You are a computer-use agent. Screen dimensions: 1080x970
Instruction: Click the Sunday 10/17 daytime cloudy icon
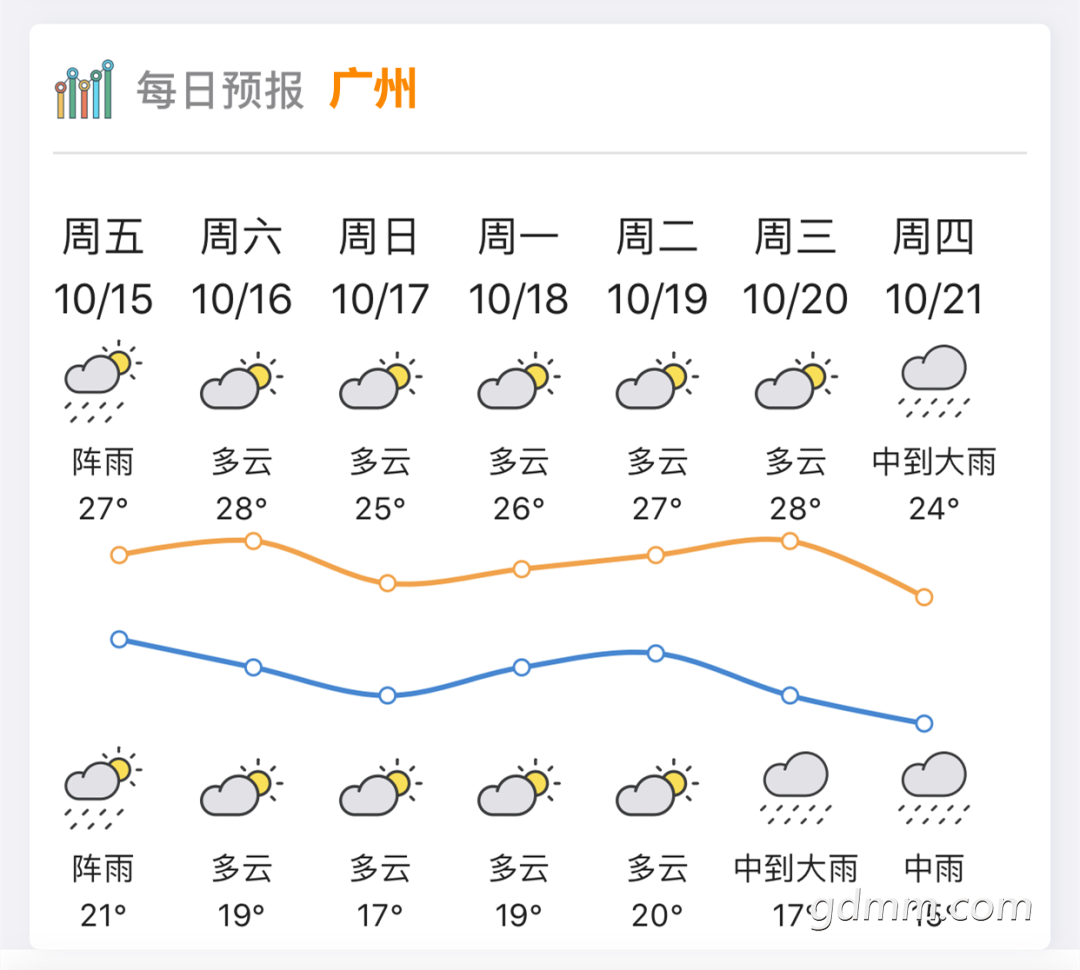[x=380, y=381]
